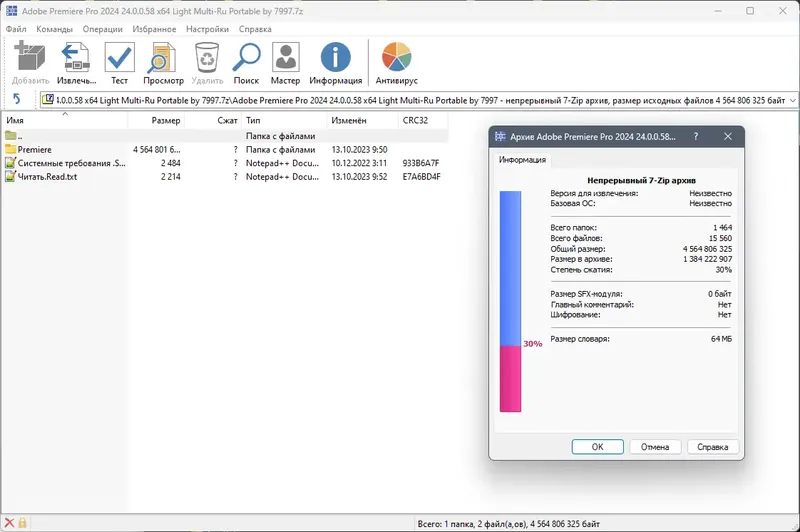Click the Справка button in dialog
Viewport: 800px width, 532px height.
(713, 447)
